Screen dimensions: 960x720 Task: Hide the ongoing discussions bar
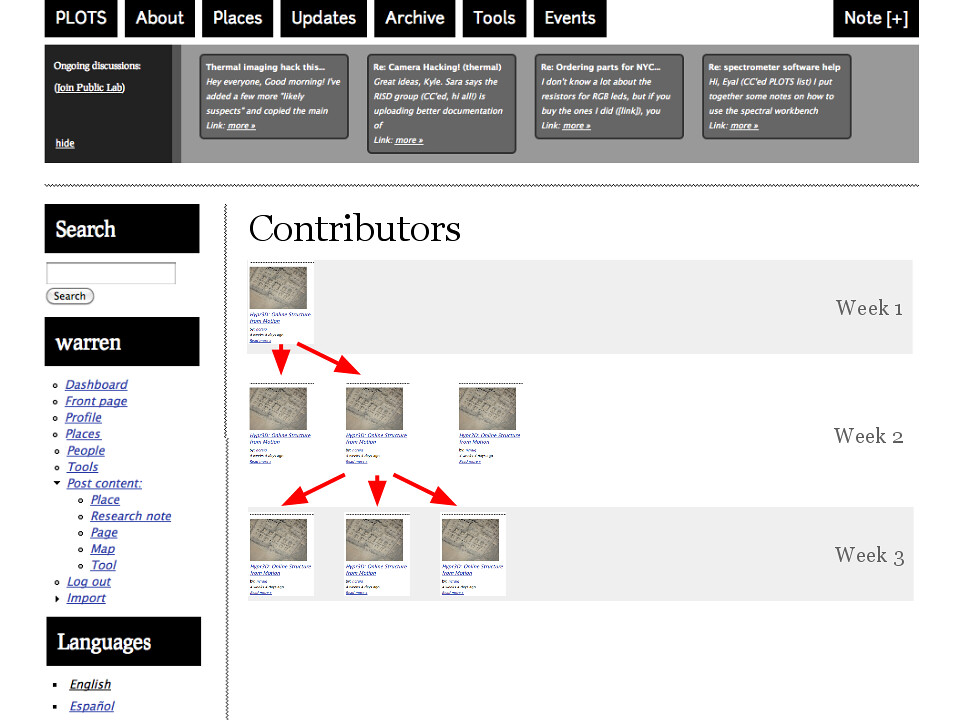[x=65, y=143]
